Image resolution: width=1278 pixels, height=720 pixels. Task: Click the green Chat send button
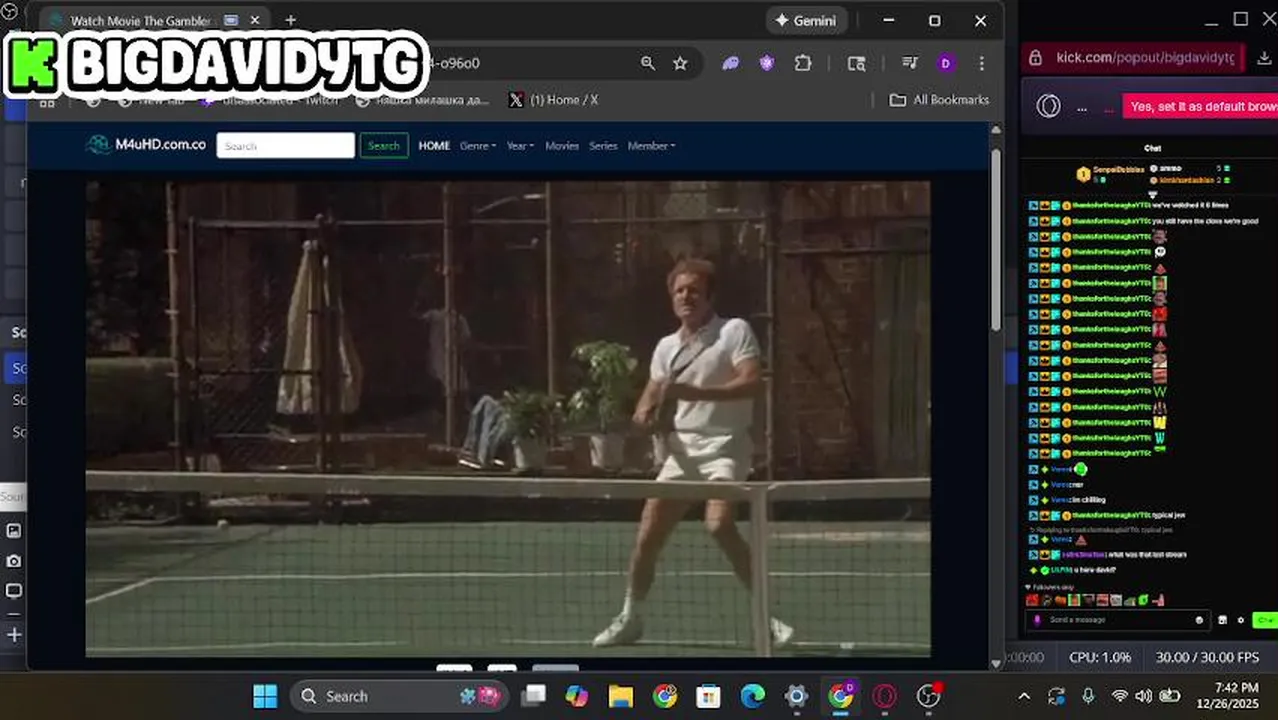click(1266, 620)
